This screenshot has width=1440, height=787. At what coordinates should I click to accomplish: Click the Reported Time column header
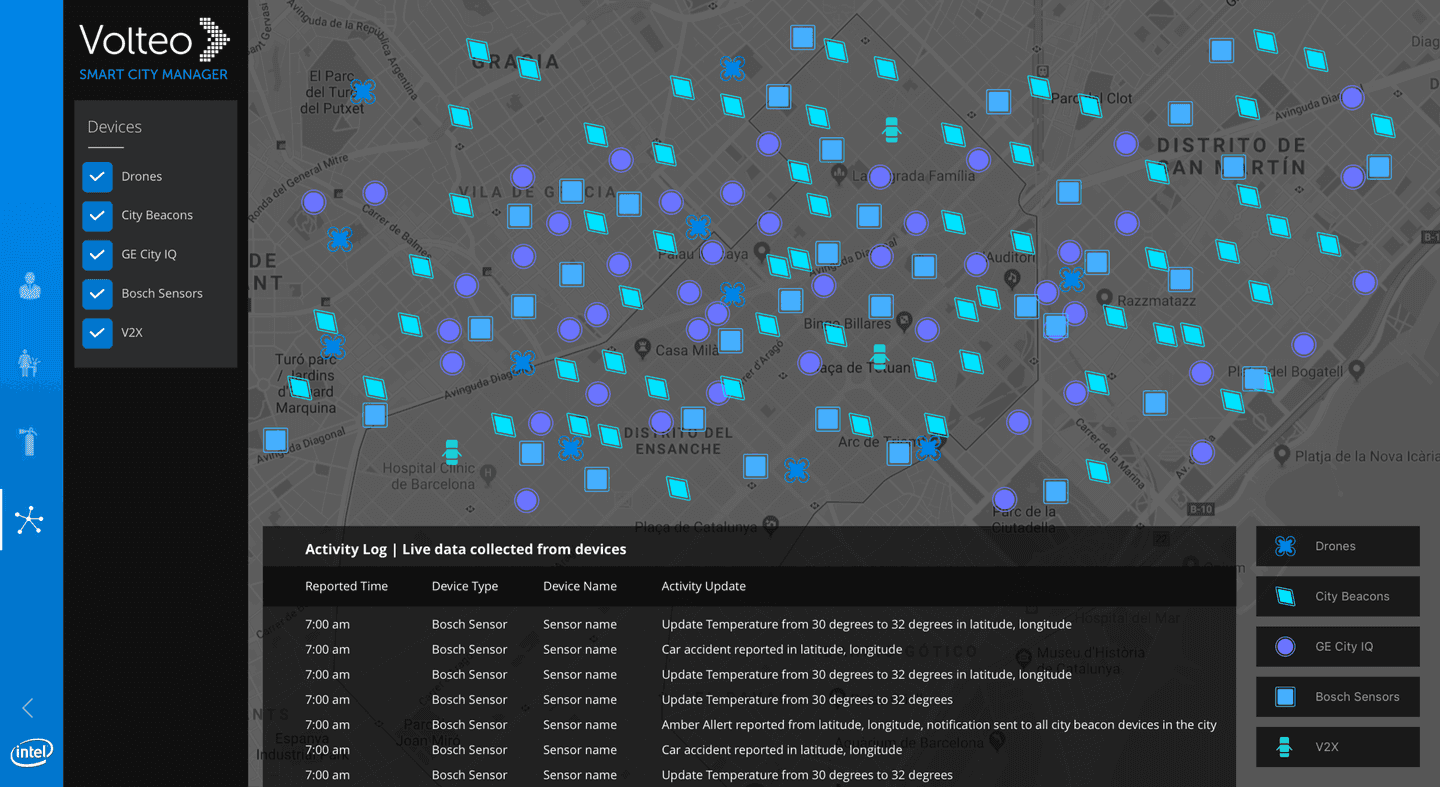[346, 586]
